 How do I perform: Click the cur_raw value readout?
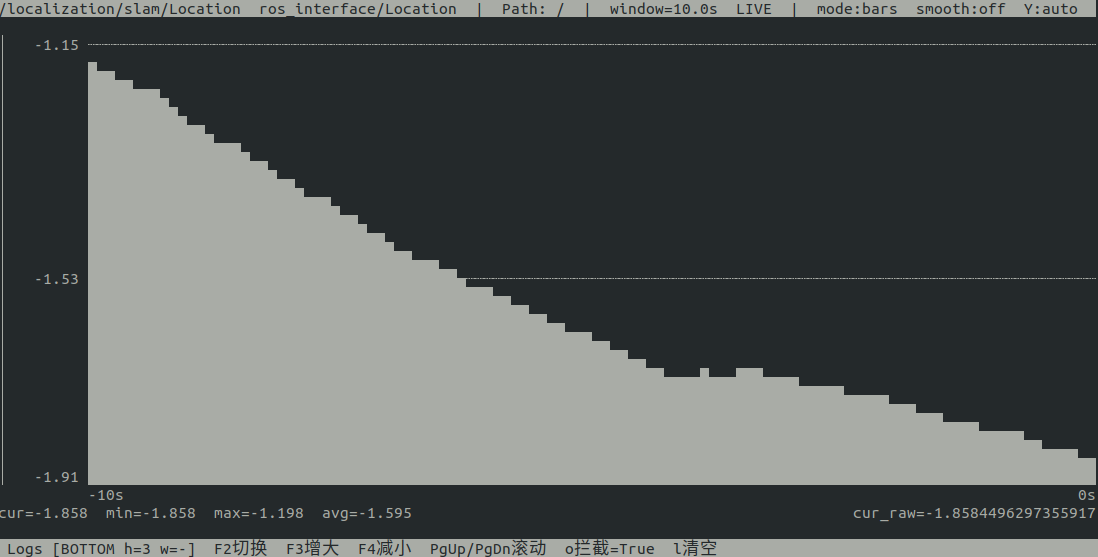[974, 514]
